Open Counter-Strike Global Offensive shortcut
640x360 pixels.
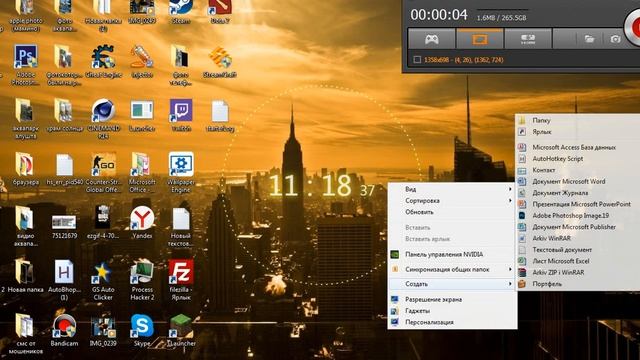[x=103, y=172]
